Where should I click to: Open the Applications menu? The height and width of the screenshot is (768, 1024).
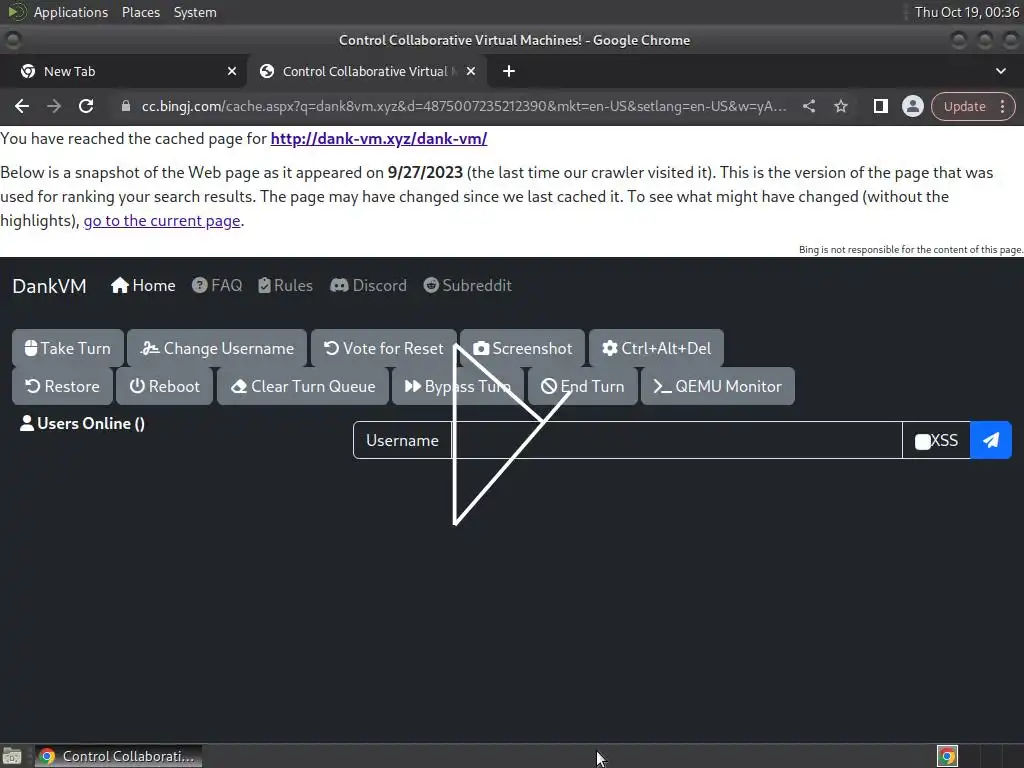click(71, 12)
